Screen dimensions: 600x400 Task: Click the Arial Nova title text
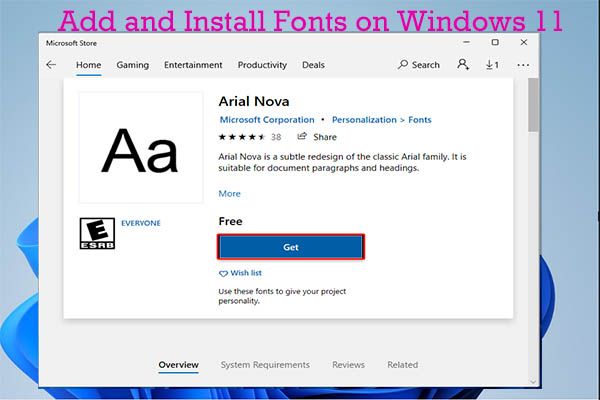click(x=254, y=101)
